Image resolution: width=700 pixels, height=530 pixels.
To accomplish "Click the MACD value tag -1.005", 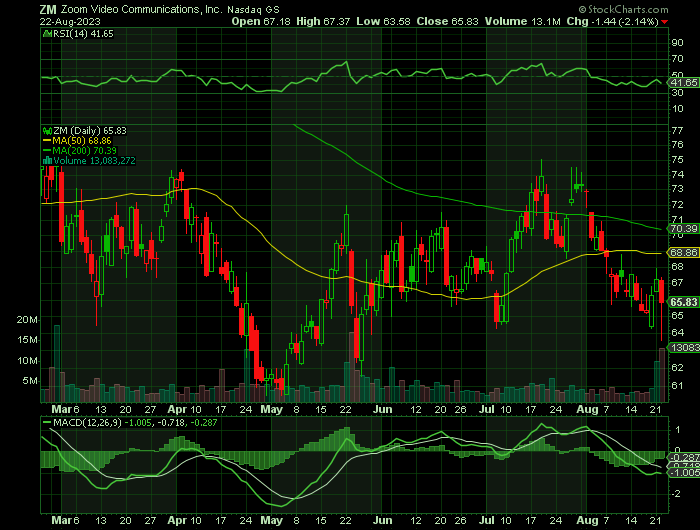I will [683, 472].
